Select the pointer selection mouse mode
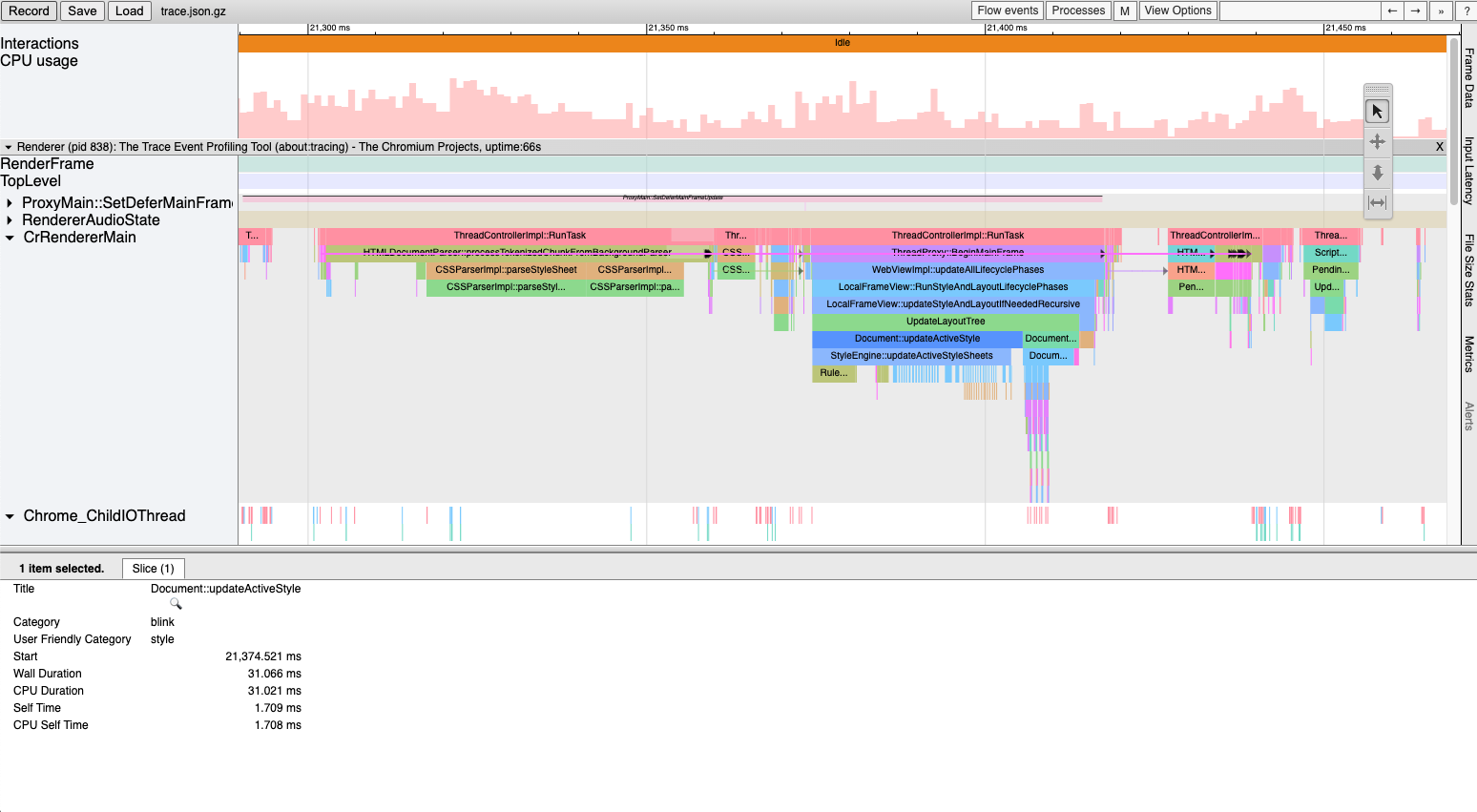This screenshot has height=812, width=1477. point(1377,112)
